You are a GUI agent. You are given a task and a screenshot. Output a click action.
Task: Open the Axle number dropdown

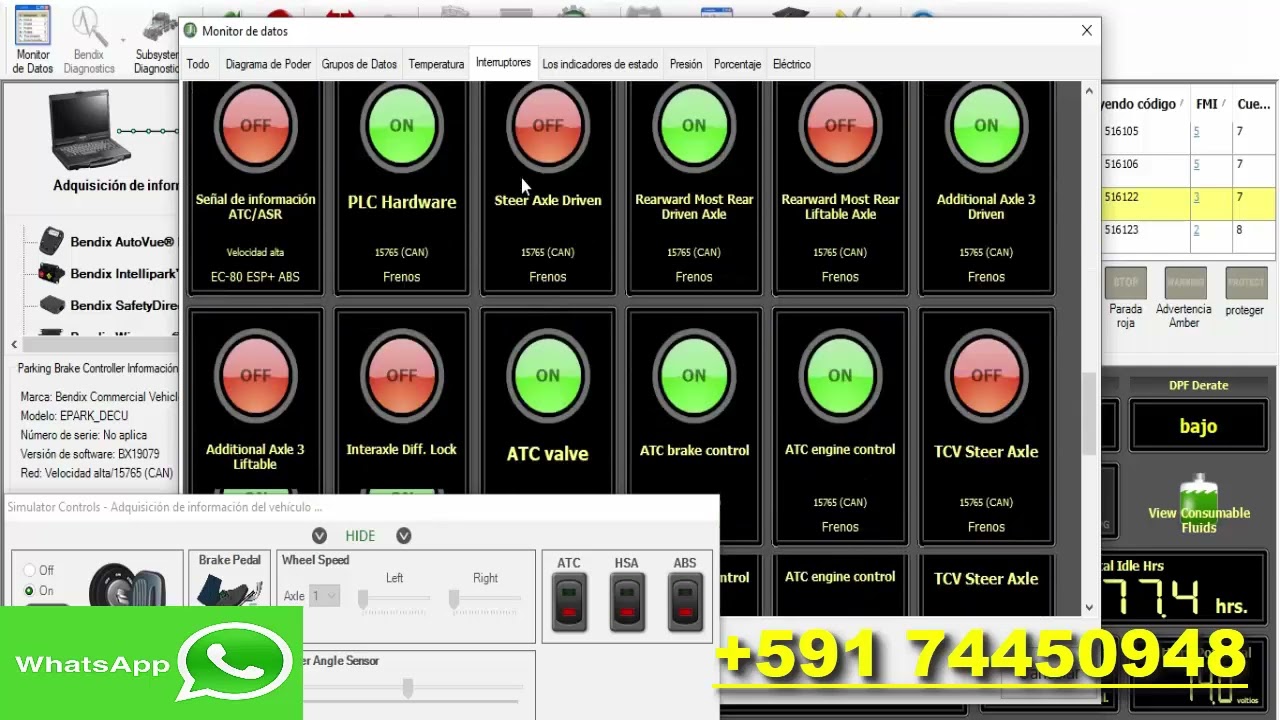click(x=325, y=596)
